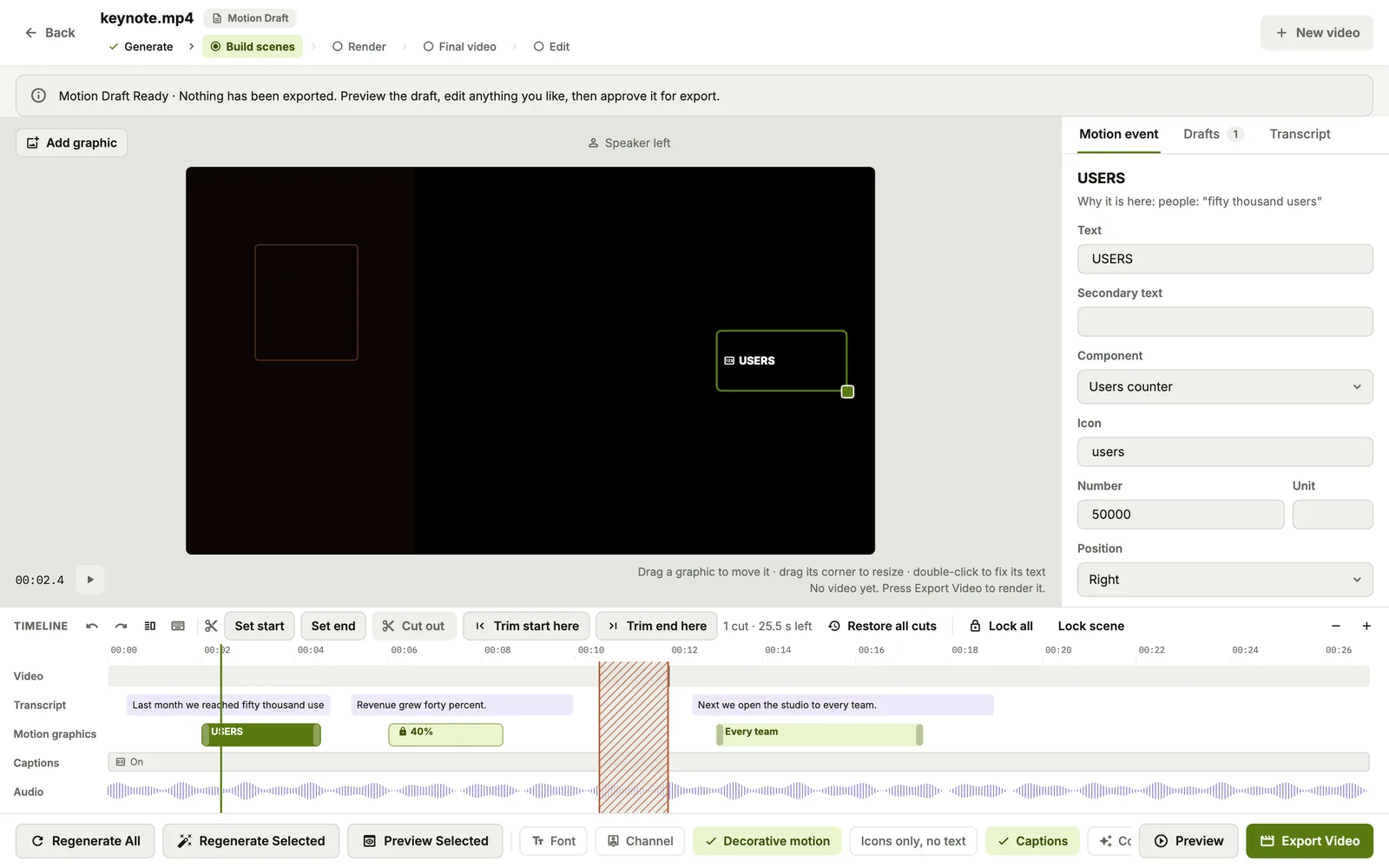1389x868 pixels.
Task: Click the Secondary text input field
Action: (1225, 322)
